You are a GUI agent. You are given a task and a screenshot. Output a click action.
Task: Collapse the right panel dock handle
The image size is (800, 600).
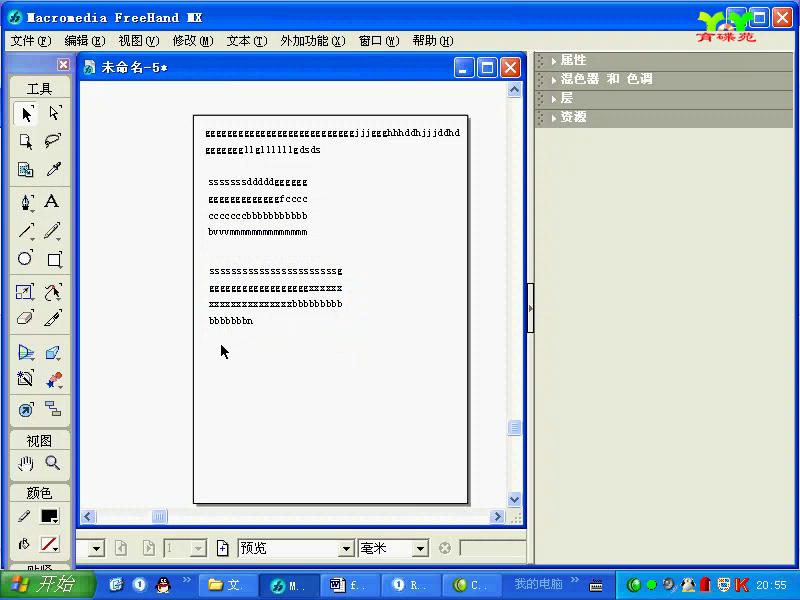pyautogui.click(x=531, y=308)
